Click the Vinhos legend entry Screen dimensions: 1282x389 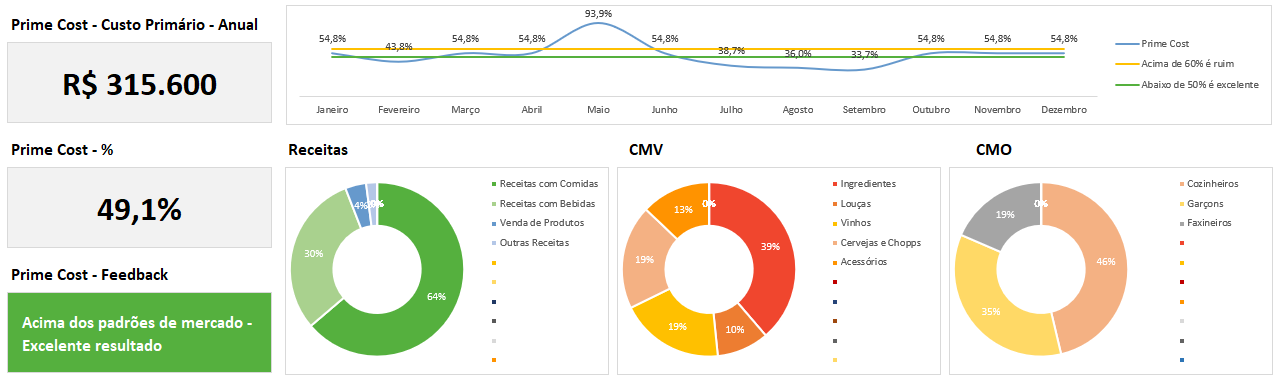point(851,223)
